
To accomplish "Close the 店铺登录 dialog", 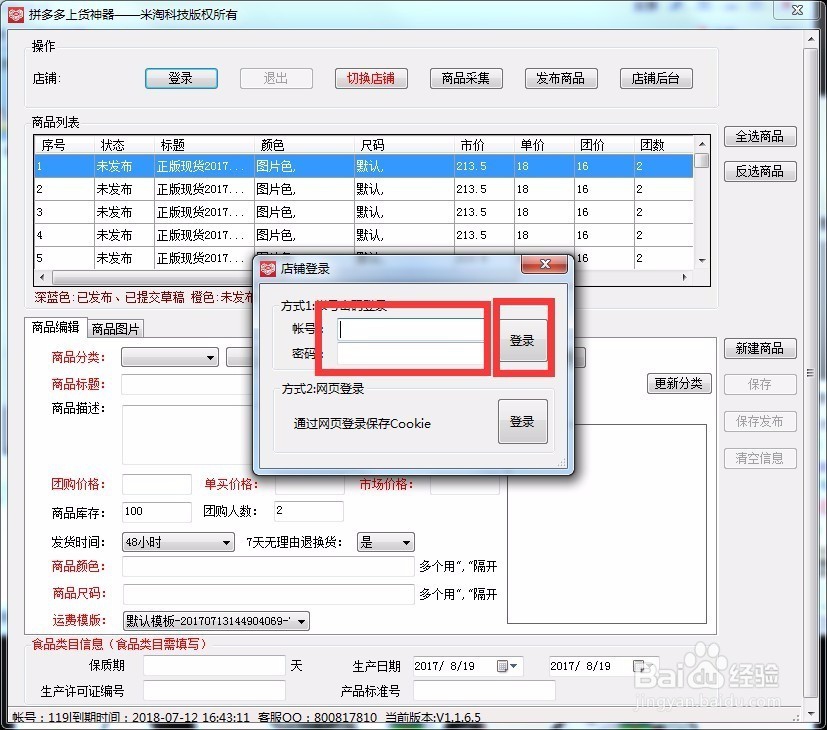I will [x=545, y=264].
